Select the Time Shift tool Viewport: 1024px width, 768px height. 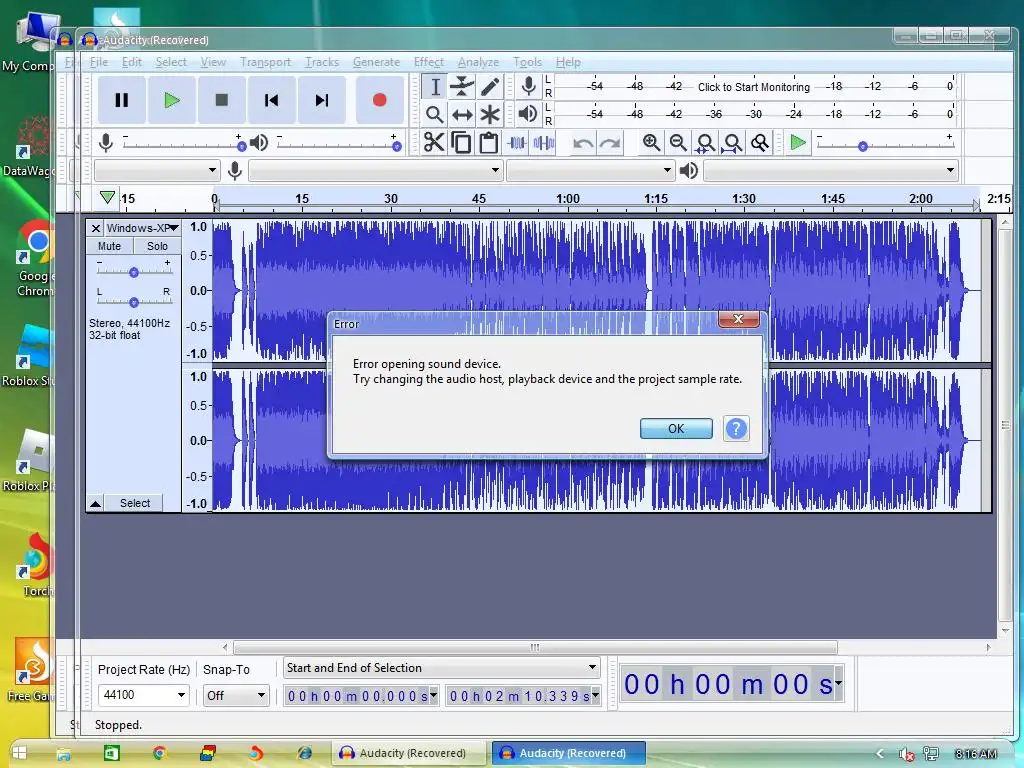[x=462, y=115]
